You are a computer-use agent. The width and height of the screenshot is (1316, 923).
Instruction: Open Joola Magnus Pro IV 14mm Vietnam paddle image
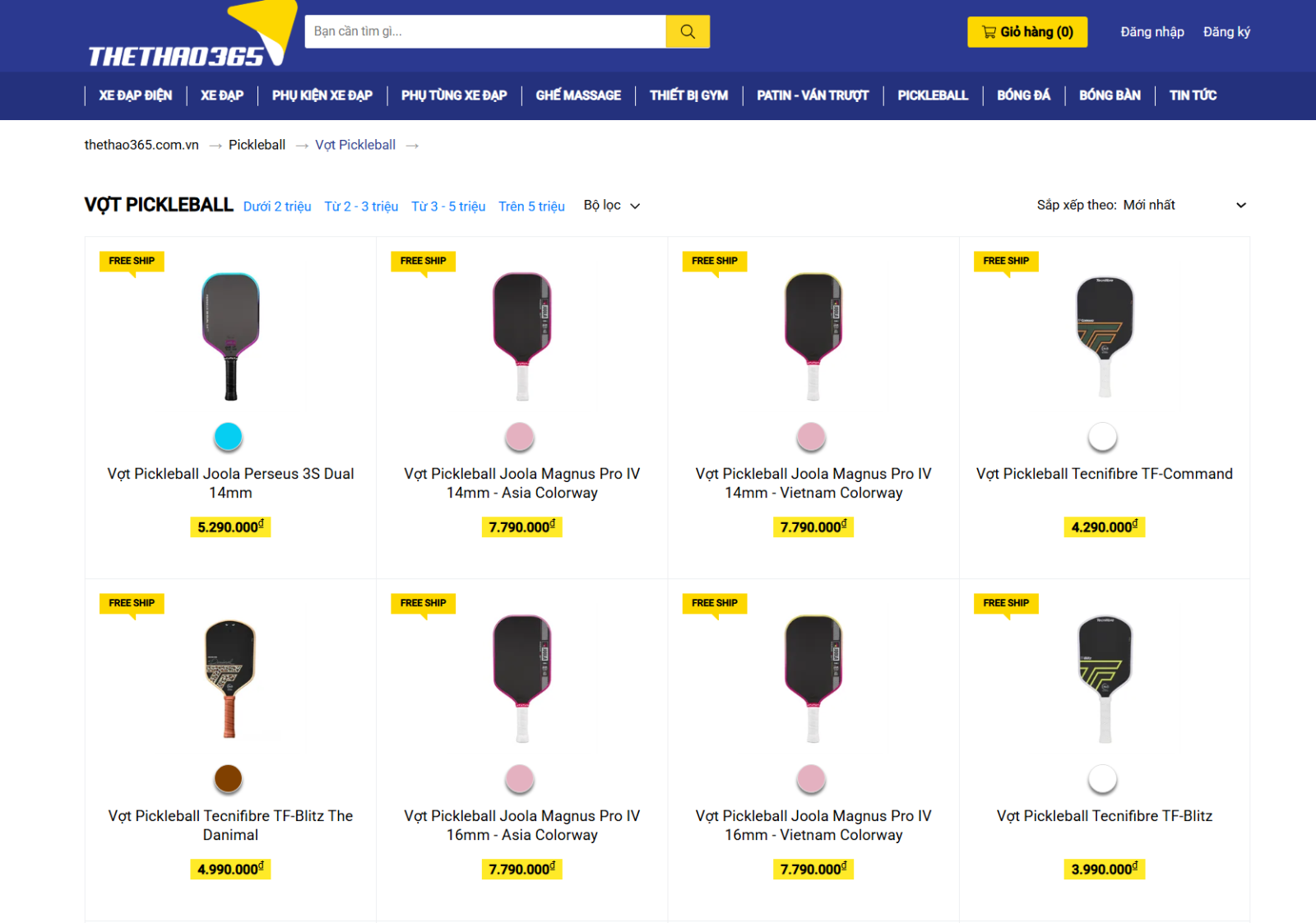pos(813,336)
